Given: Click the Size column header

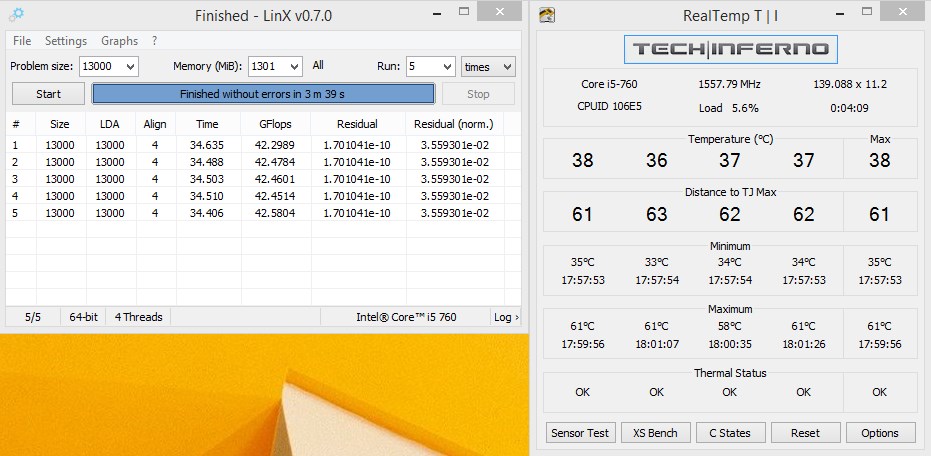Looking at the screenshot, I should 59,124.
